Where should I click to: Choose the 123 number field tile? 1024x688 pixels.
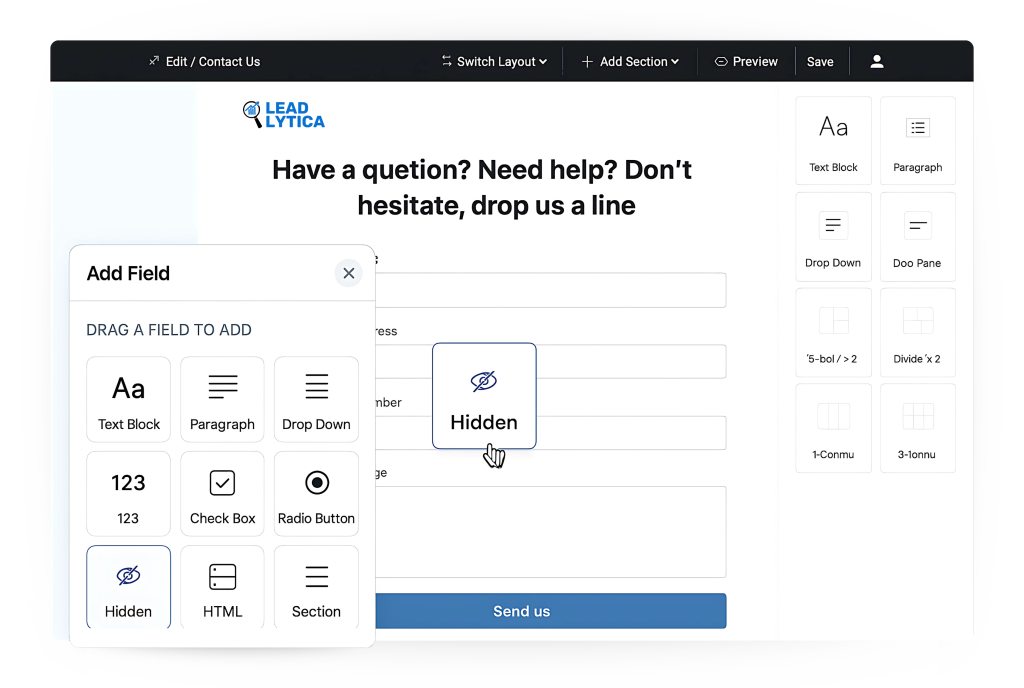coord(128,494)
